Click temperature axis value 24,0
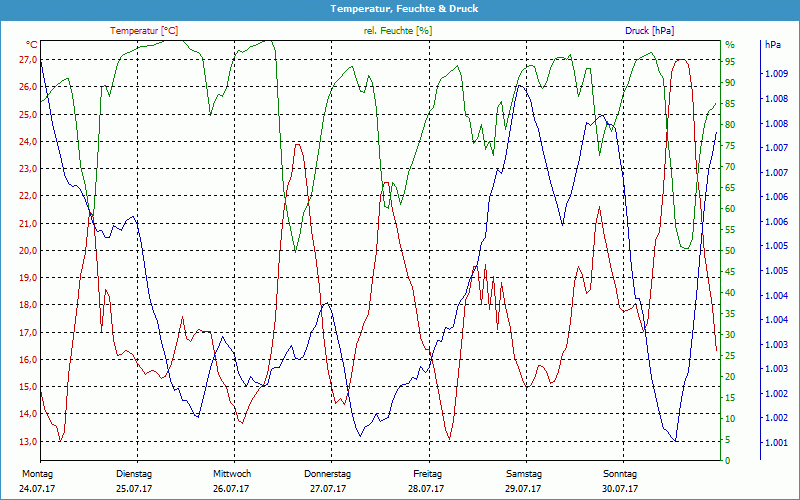Image resolution: width=800 pixels, height=500 pixels. (x=28, y=141)
